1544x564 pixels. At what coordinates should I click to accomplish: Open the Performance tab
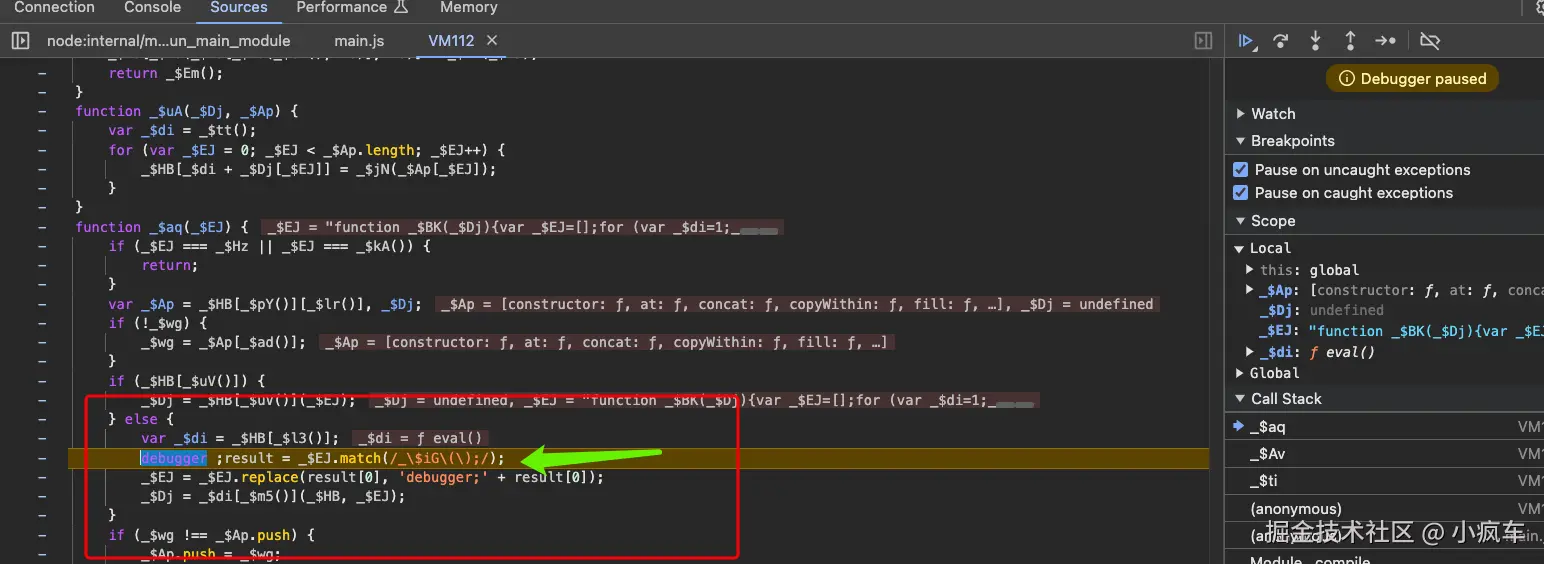pyautogui.click(x=341, y=8)
